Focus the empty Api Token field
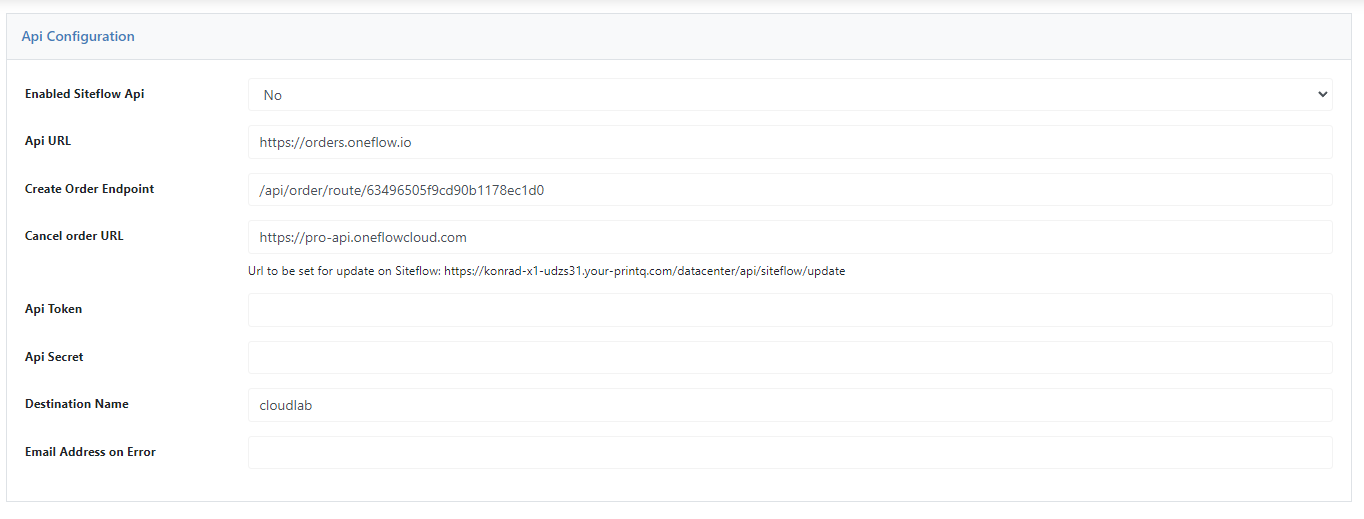Screen dimensions: 1364x519 pos(790,310)
